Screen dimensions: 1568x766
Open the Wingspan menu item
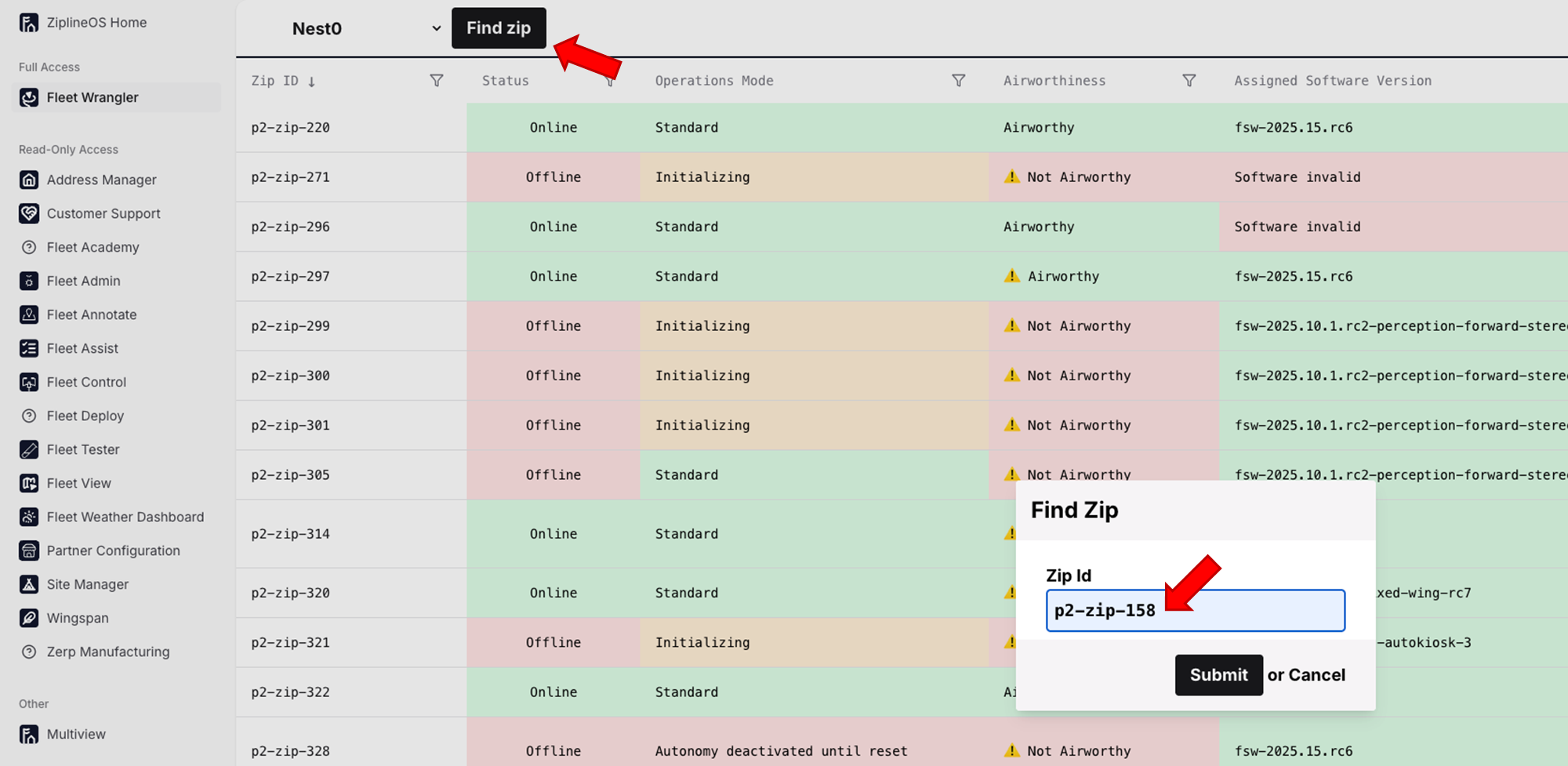64,618
